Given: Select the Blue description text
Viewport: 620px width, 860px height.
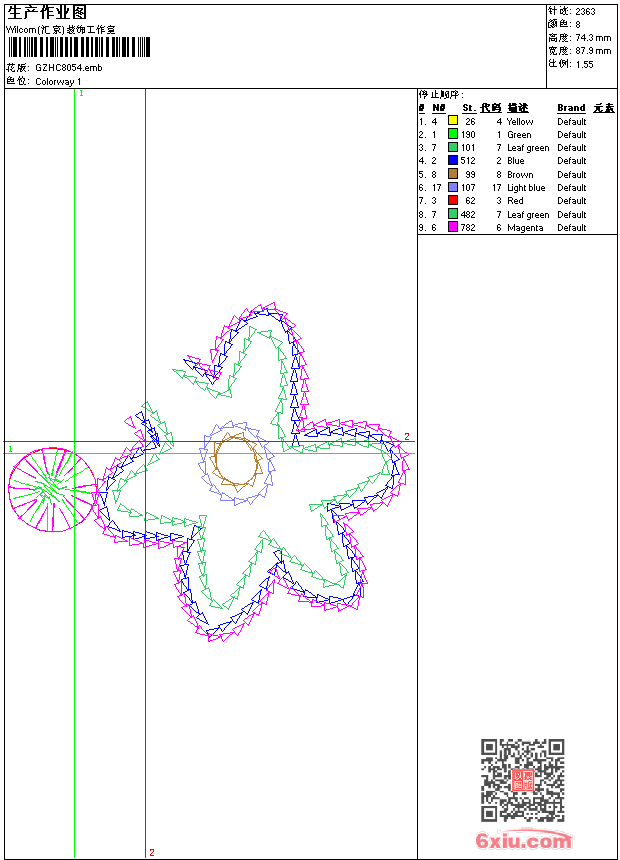Looking at the screenshot, I should 515,161.
